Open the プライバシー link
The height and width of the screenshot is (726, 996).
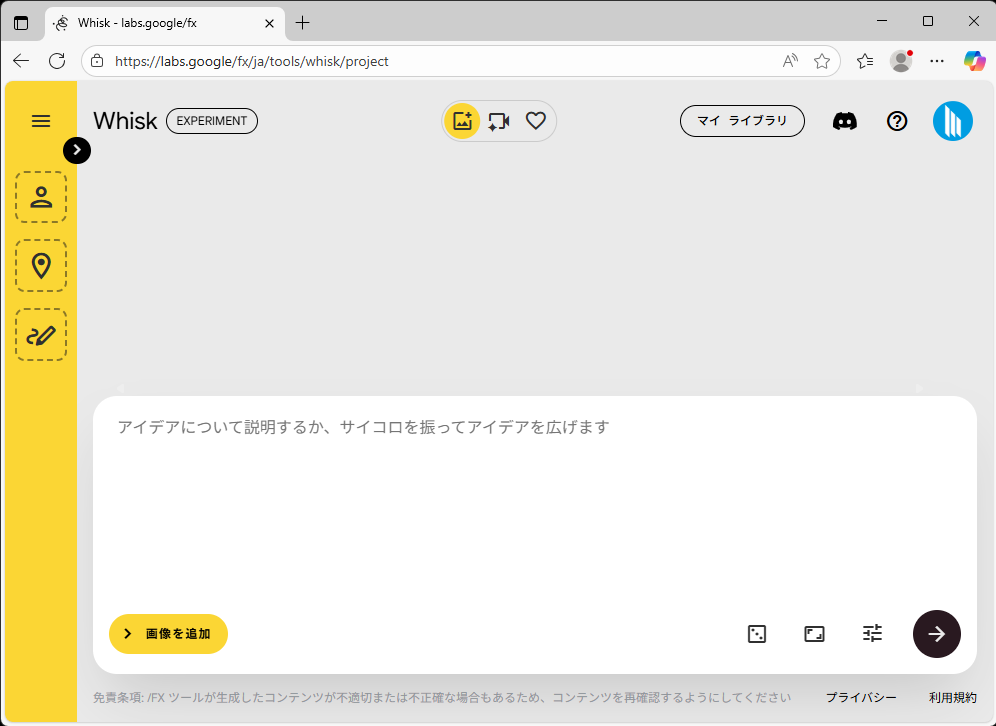tap(860, 698)
